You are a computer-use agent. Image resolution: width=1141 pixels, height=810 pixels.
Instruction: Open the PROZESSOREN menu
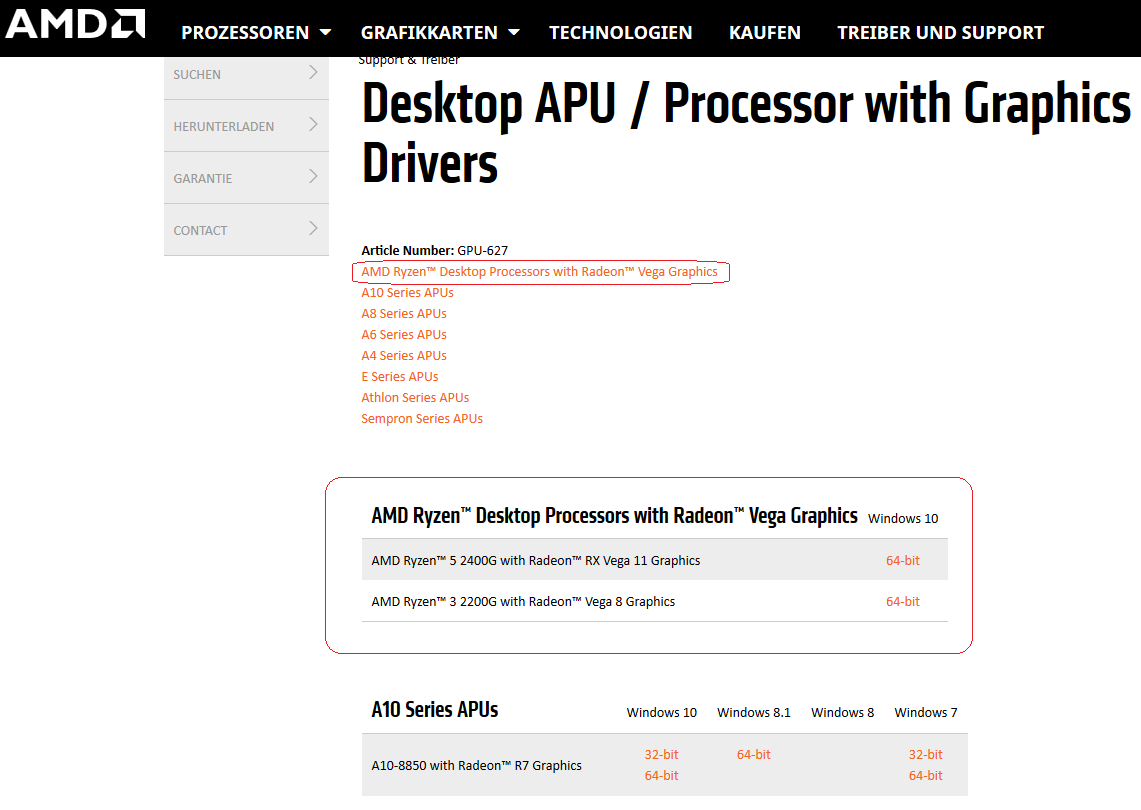(245, 33)
